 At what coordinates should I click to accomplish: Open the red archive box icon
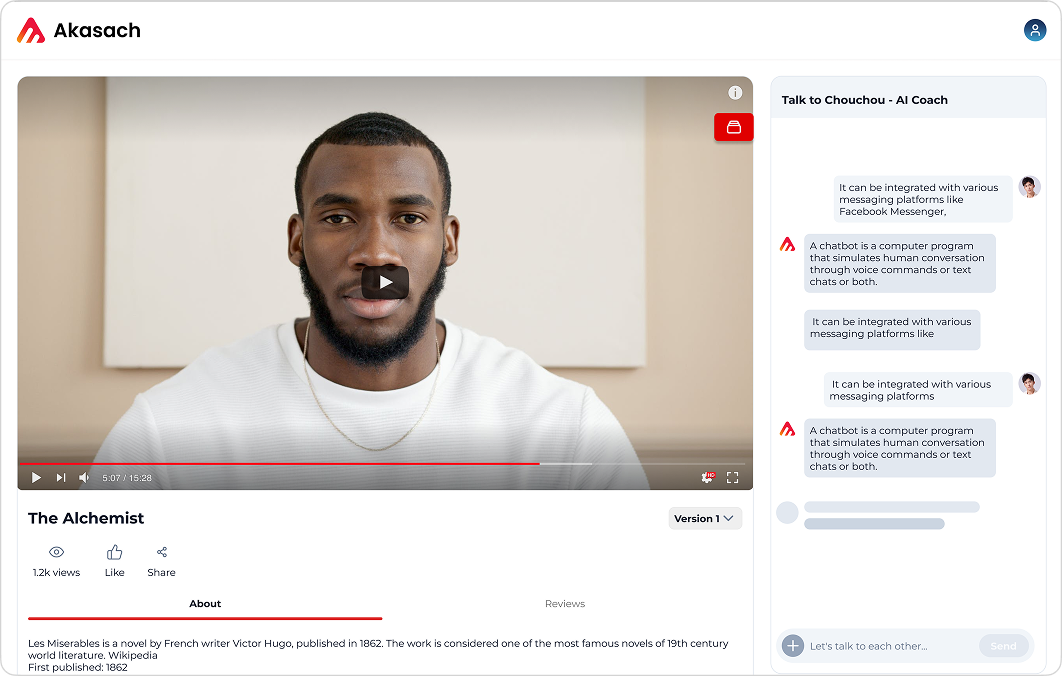pos(733,127)
